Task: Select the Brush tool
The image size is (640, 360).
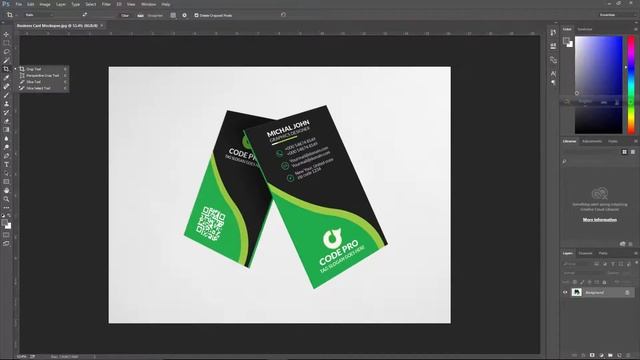Action: (6, 95)
